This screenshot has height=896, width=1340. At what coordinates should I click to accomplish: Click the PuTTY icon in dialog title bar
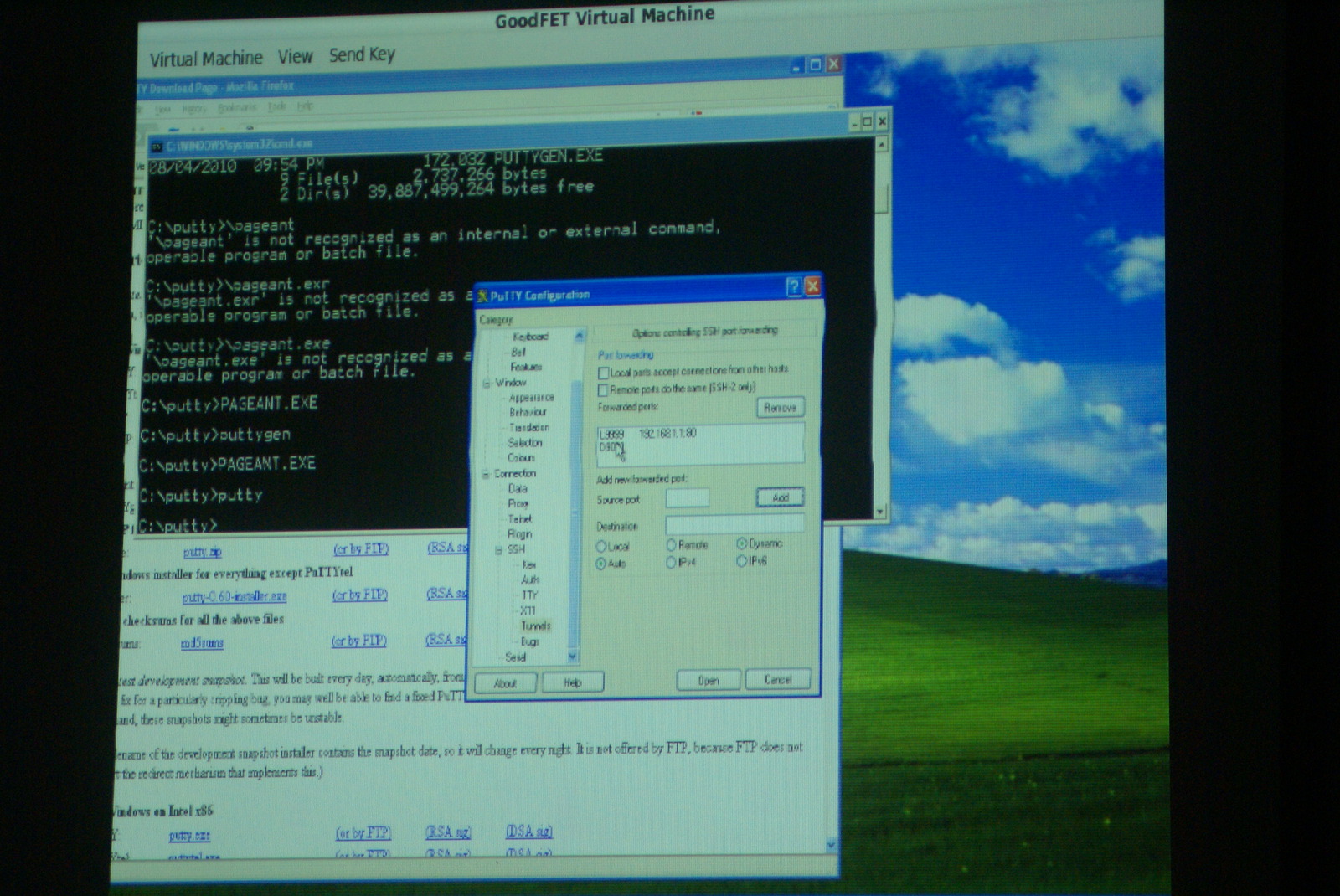482,296
